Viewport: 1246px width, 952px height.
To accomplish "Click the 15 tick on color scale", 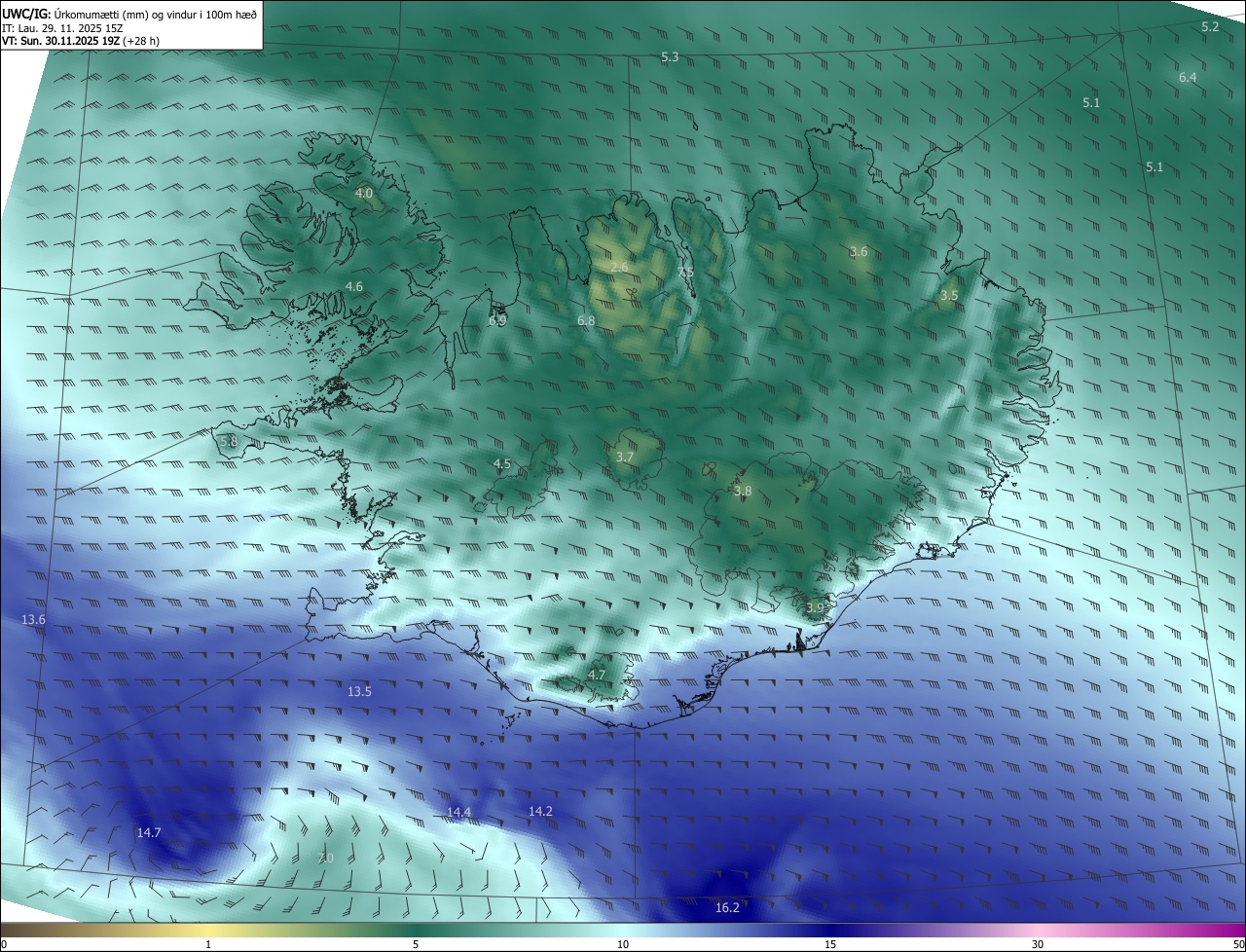I will pos(830,944).
